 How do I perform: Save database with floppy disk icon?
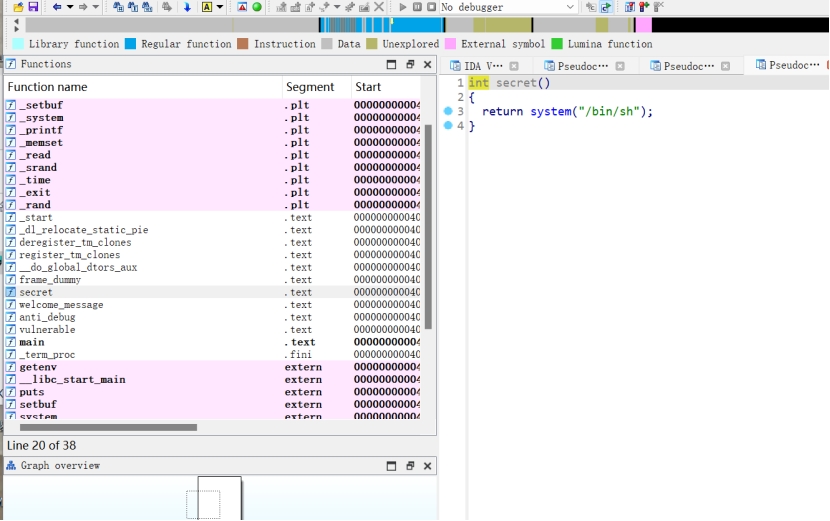(33, 7)
